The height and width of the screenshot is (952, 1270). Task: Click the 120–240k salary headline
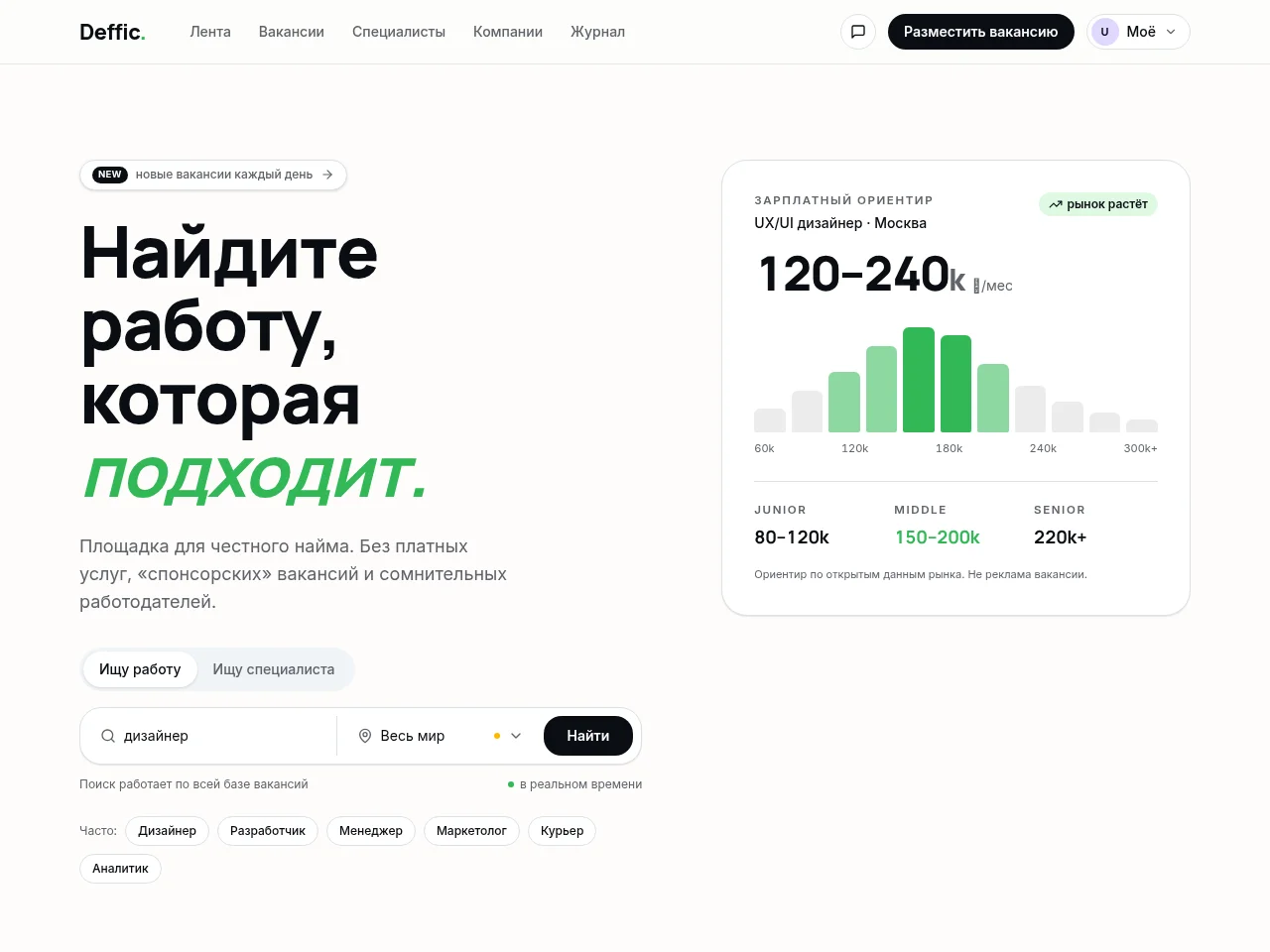(x=861, y=275)
